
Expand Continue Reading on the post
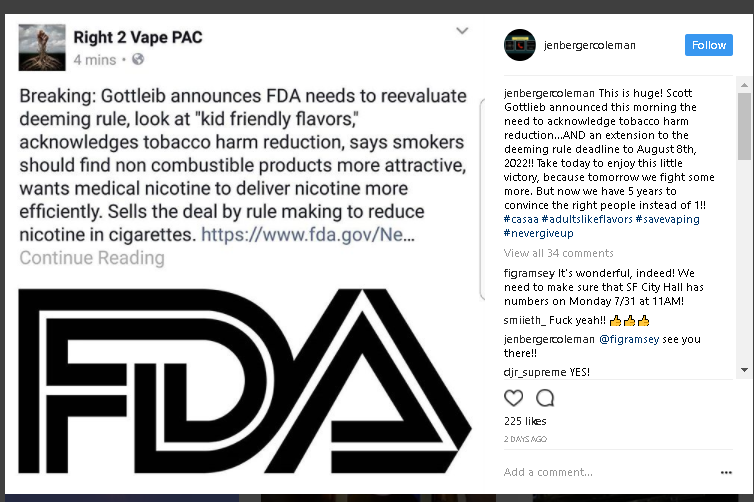tap(92, 258)
